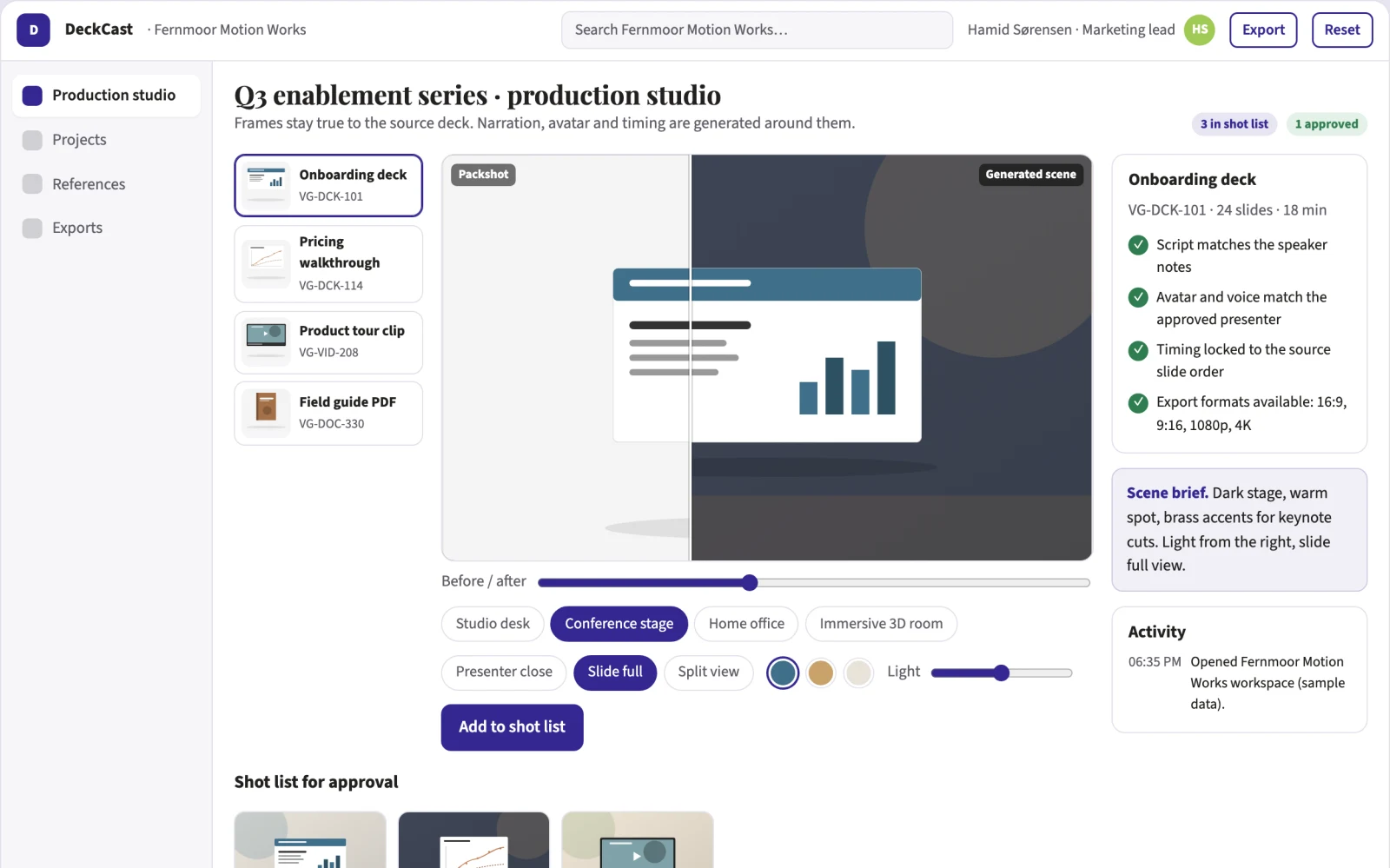Click the Pricing walkthrough thumbnail icon
This screenshot has height=868, width=1390.
coord(266,263)
